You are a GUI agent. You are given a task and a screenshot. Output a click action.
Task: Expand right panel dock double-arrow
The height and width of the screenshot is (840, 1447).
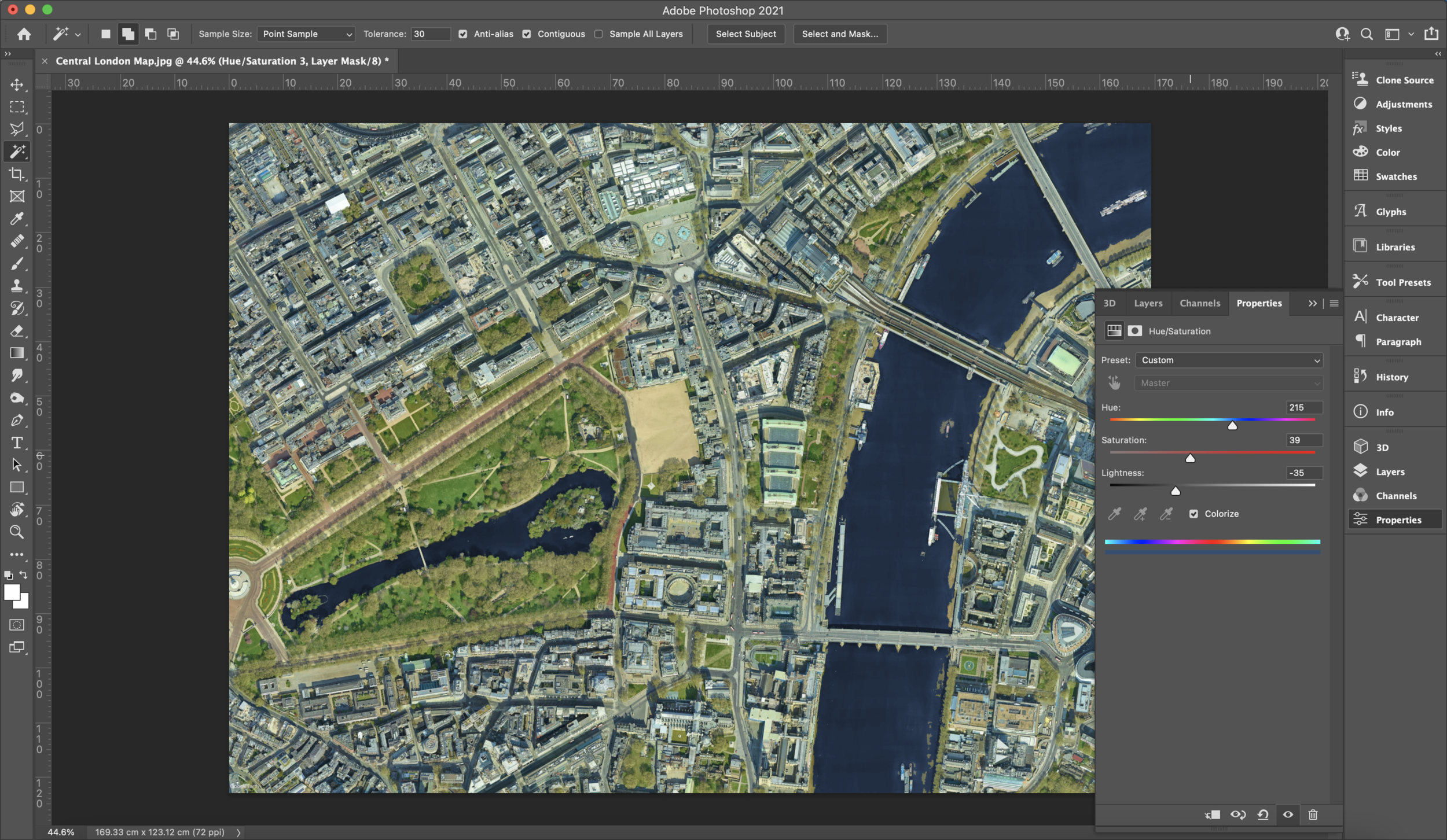[x=1438, y=54]
